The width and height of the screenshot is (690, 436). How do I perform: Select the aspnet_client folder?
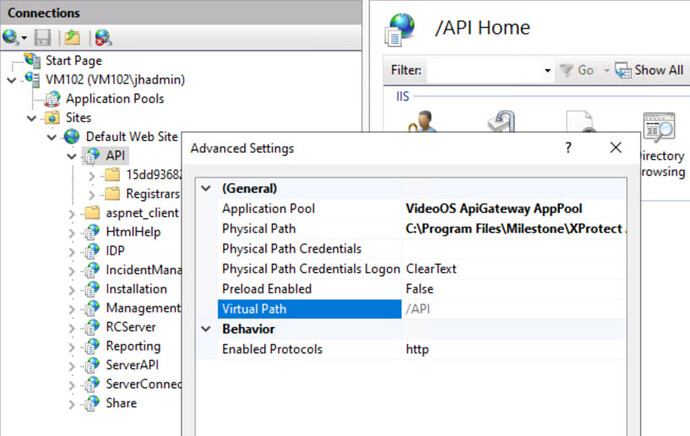(142, 213)
